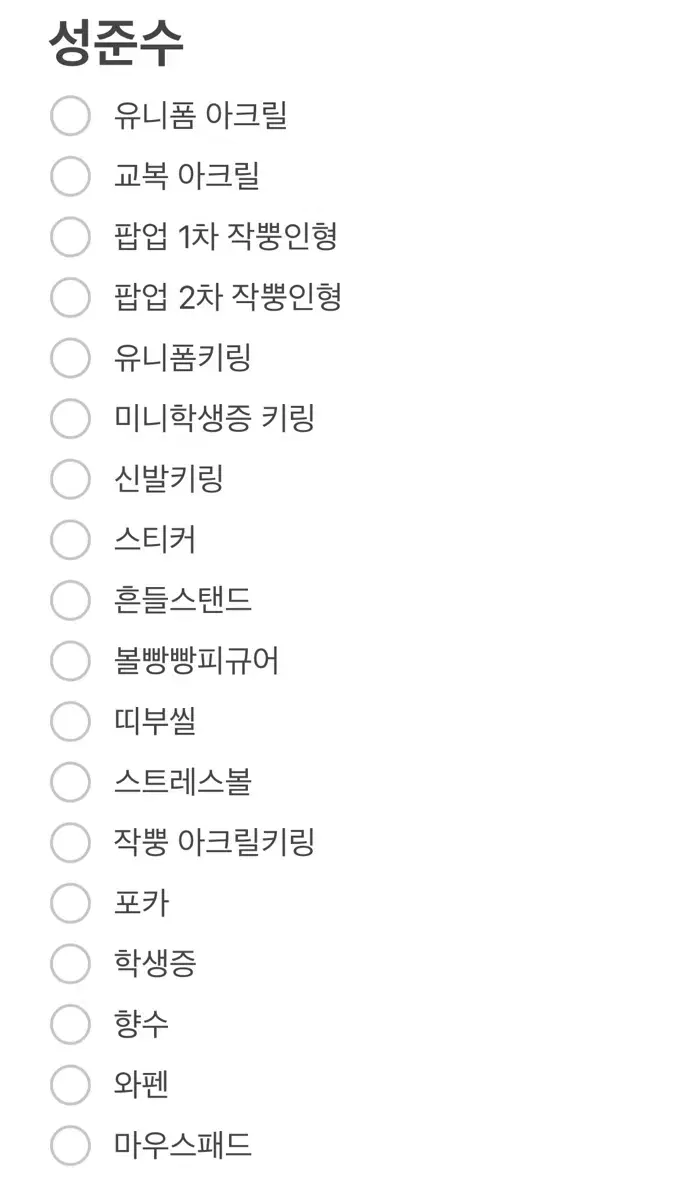This screenshot has width=694, height=1200.
Task: Pick the 스트레스볼 option
Action: coord(70,782)
